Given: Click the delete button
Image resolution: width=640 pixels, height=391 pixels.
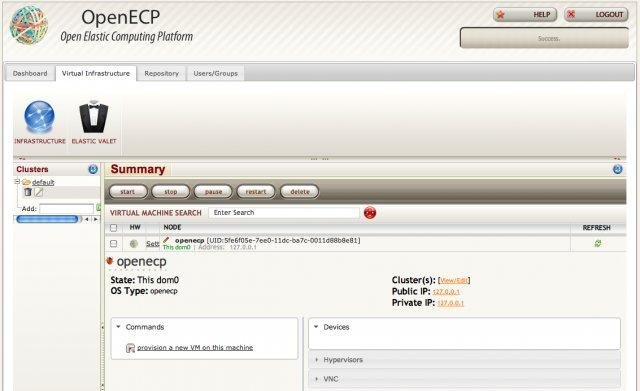Looking at the screenshot, I should coord(300,191).
